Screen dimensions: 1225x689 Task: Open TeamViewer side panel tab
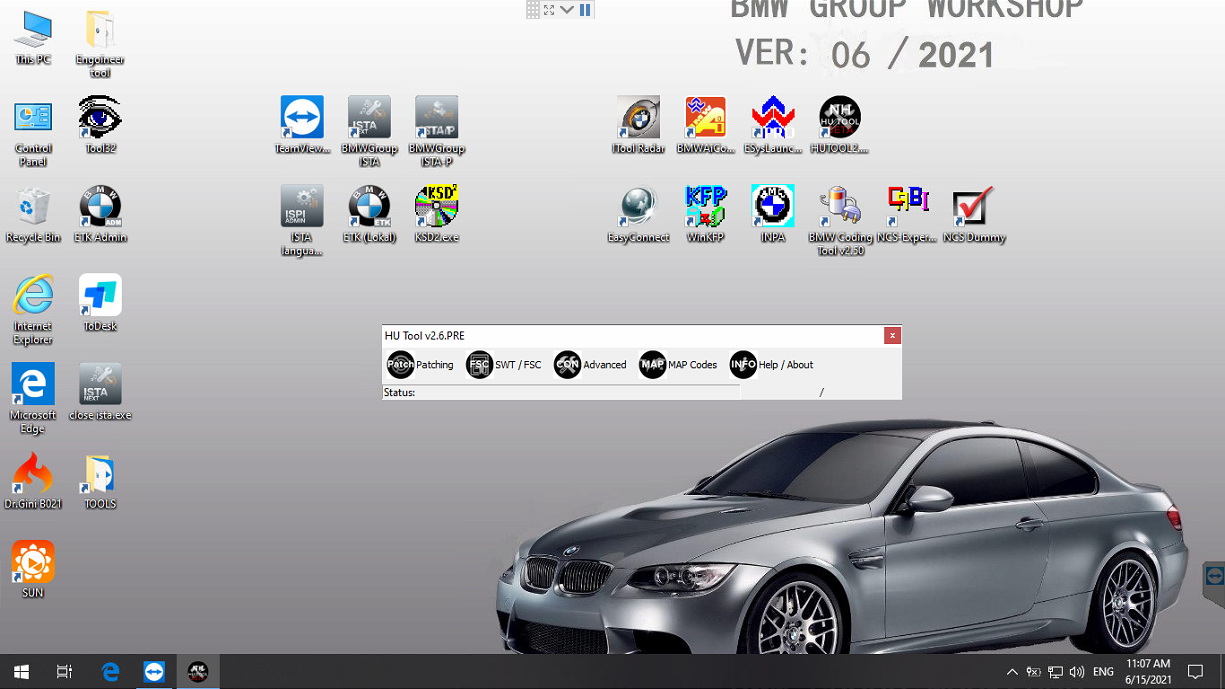1214,577
